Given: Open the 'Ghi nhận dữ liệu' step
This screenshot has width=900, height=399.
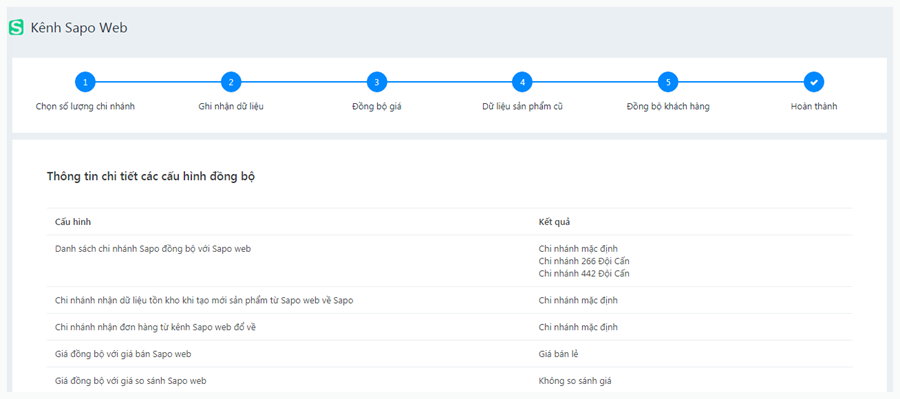Looking at the screenshot, I should [x=231, y=107].
